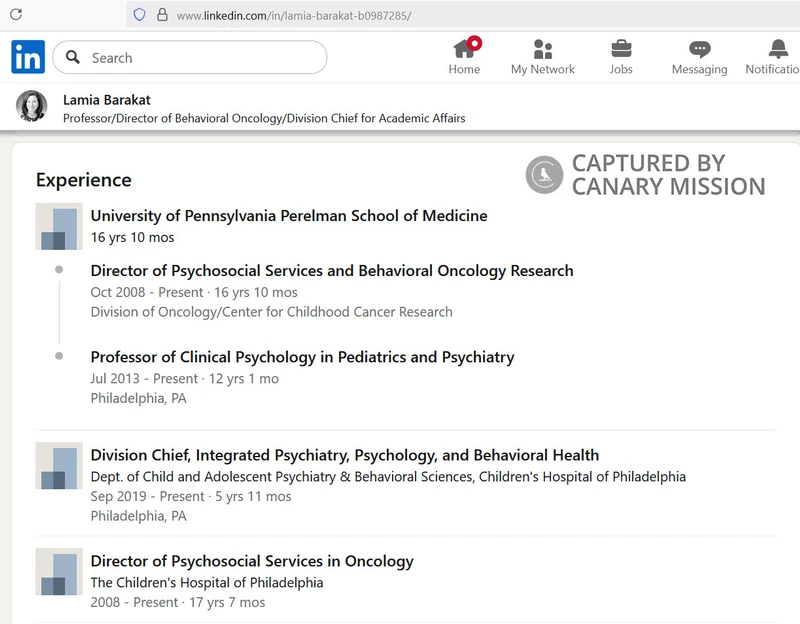
Task: Open Division Chief, Integrated Psychiatry, Psychology entry
Action: [x=344, y=455]
